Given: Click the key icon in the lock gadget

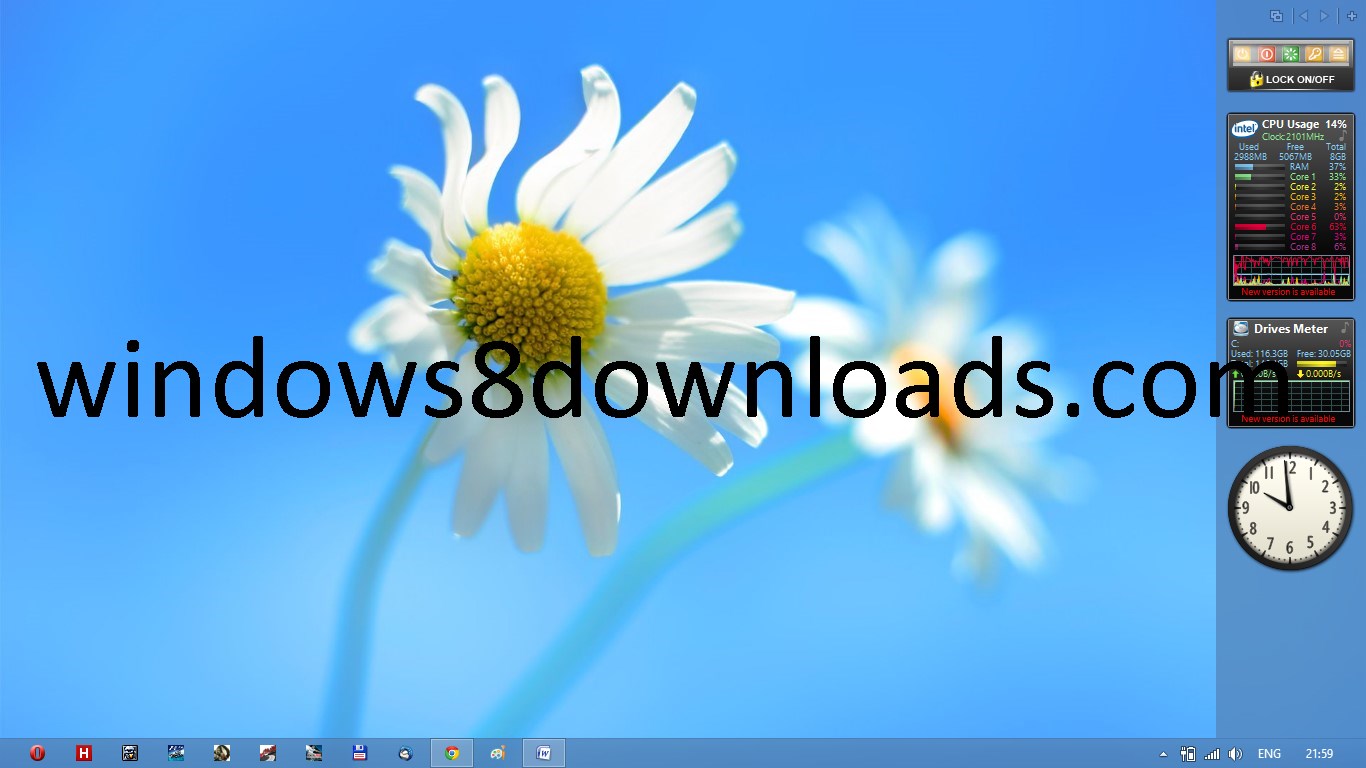Looking at the screenshot, I should pyautogui.click(x=1315, y=54).
